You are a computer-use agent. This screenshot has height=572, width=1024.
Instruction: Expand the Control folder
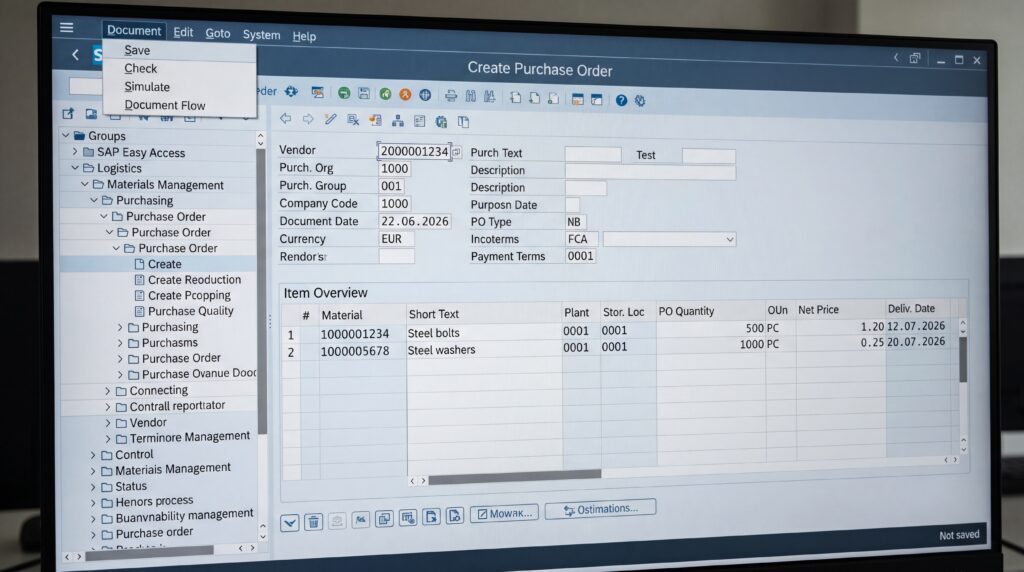point(93,455)
